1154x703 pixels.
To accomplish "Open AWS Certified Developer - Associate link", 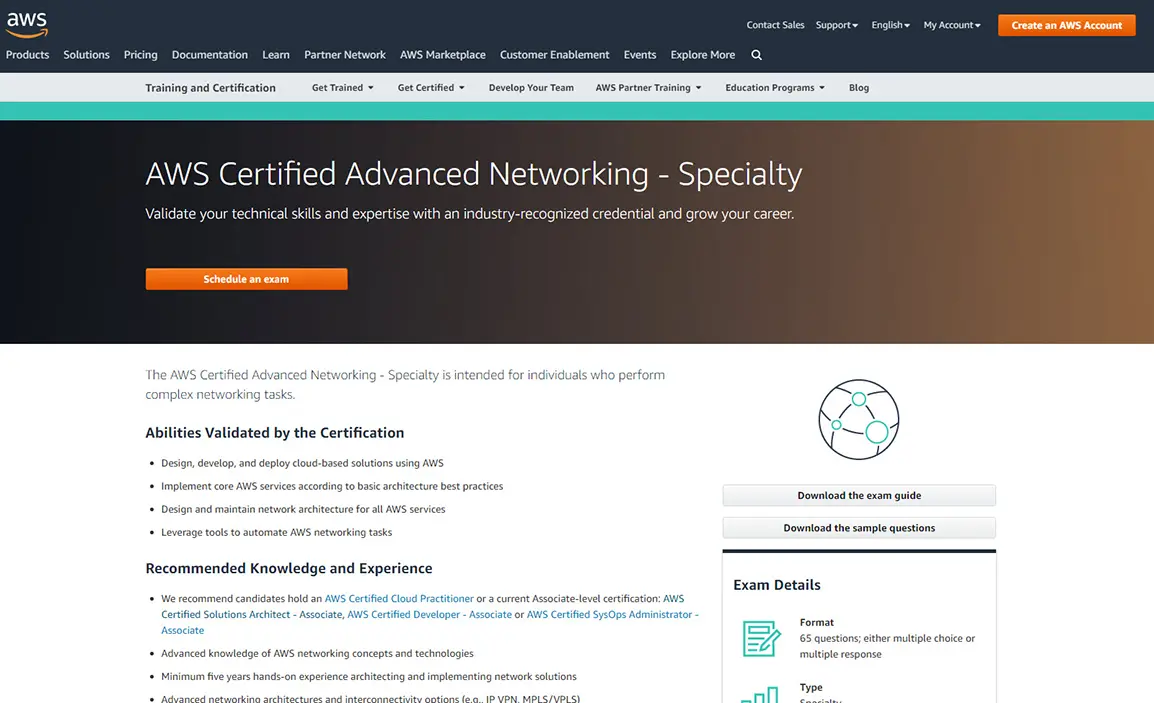I will (429, 615).
